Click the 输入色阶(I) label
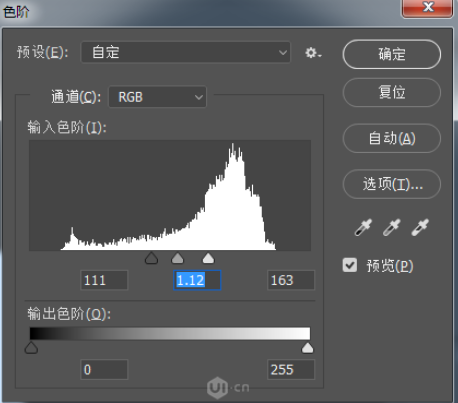The width and height of the screenshot is (458, 403). 67,127
